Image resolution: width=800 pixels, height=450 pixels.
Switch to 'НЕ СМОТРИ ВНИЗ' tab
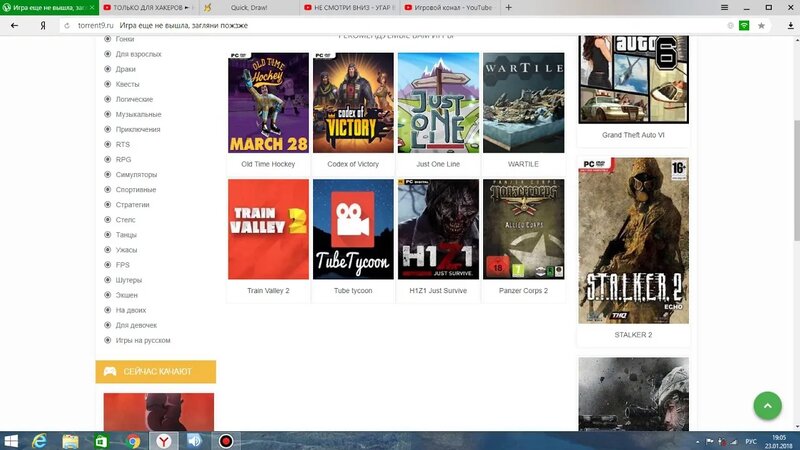pyautogui.click(x=350, y=8)
